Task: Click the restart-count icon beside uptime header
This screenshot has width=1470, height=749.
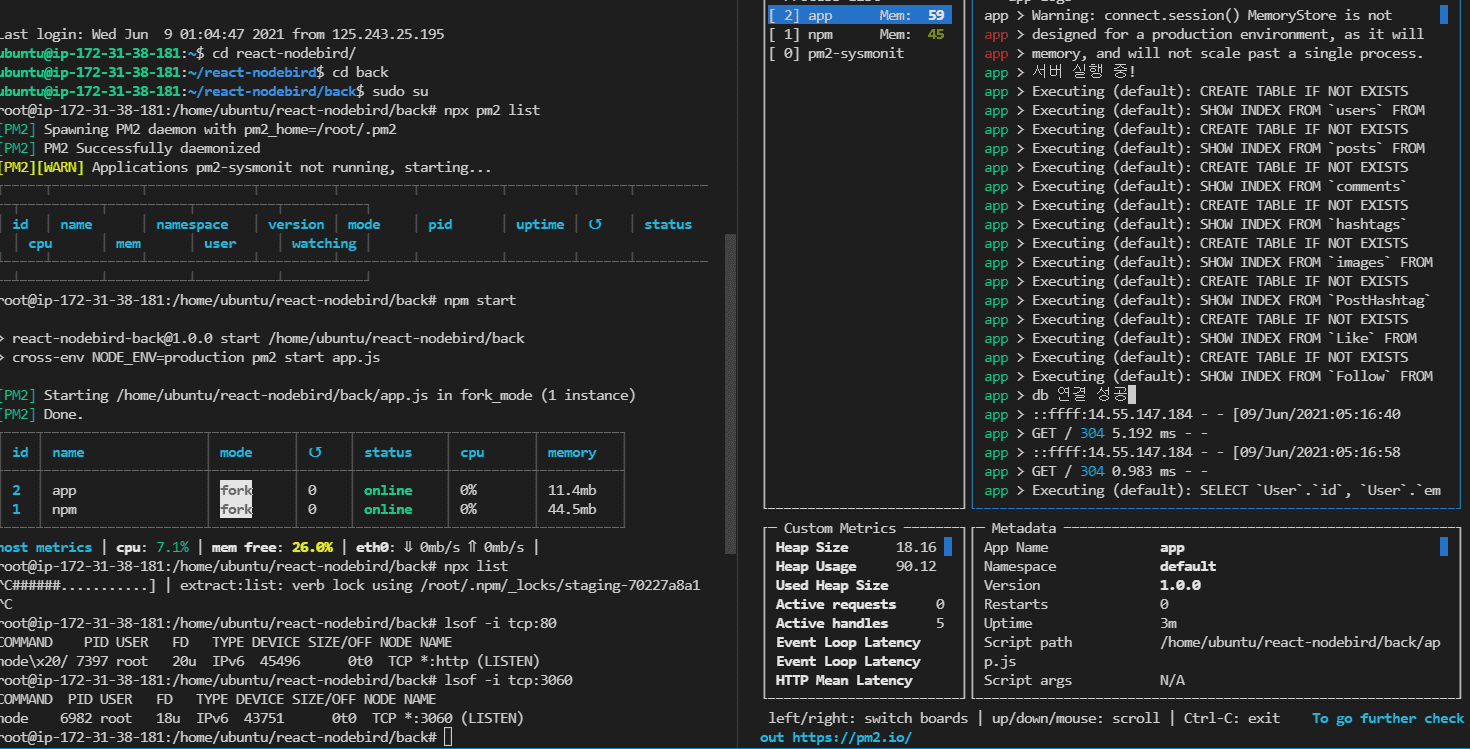Action: click(595, 225)
